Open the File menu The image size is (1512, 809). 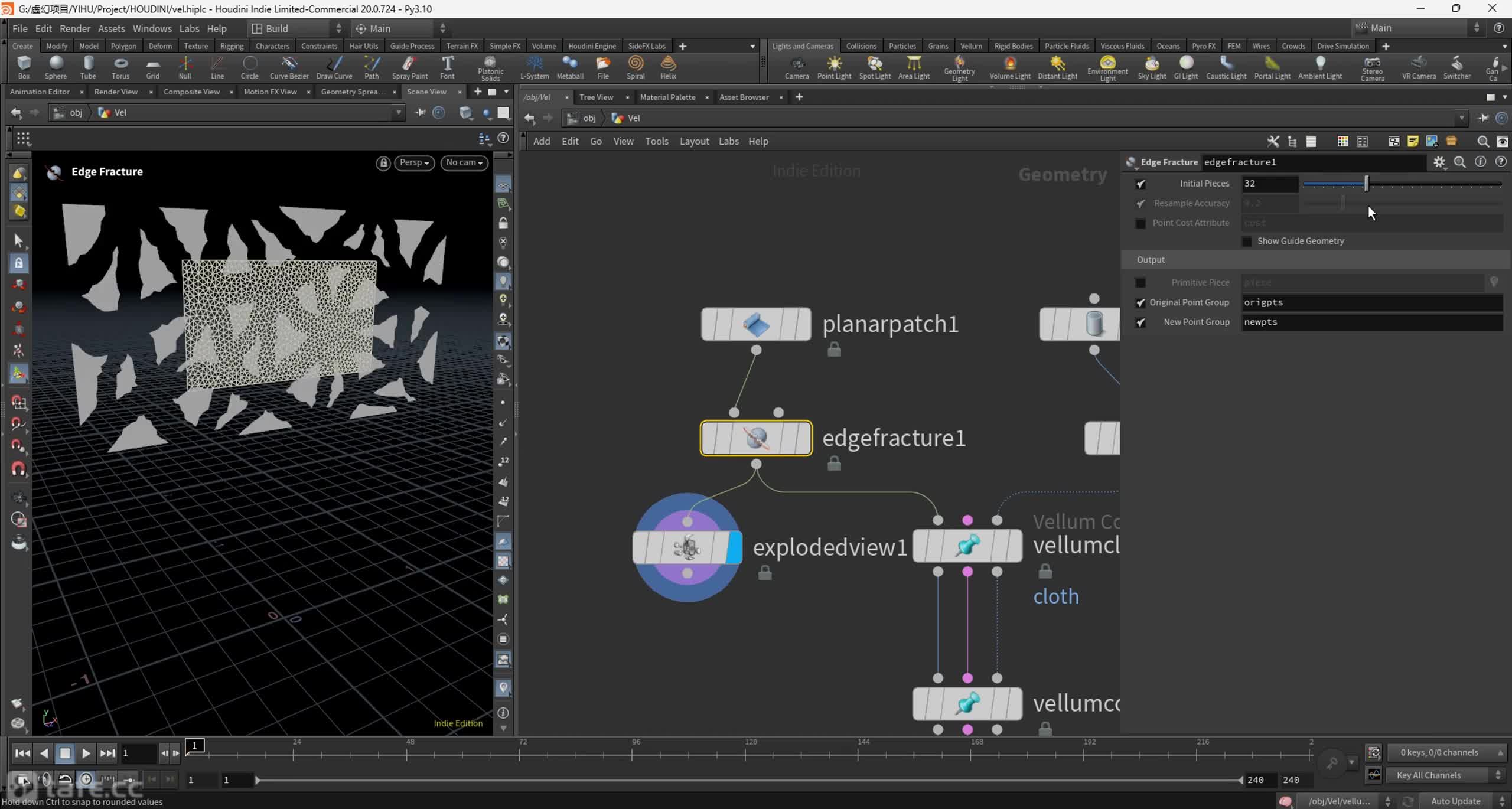pos(19,28)
